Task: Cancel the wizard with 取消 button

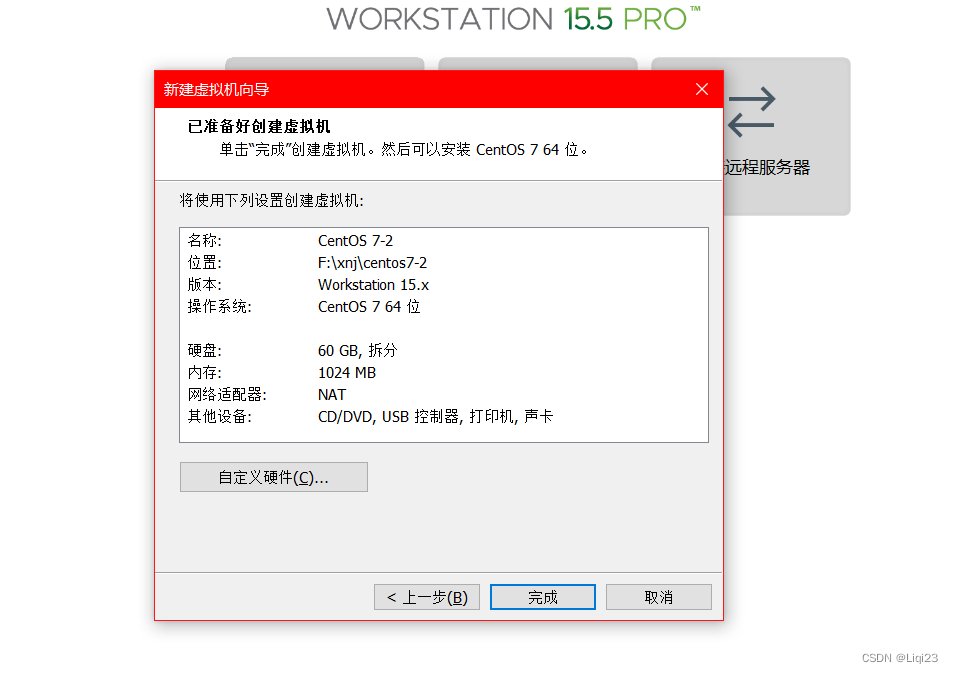Action: (x=658, y=597)
